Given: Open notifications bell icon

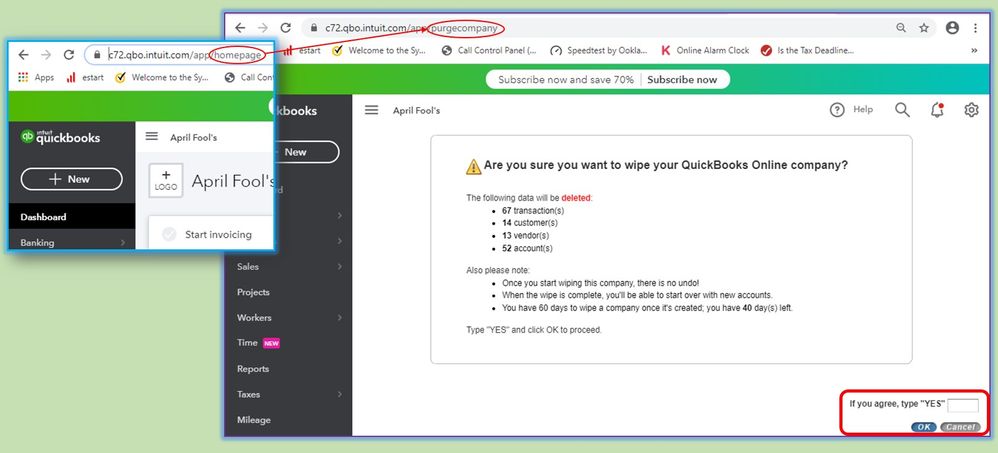Looking at the screenshot, I should pos(937,110).
